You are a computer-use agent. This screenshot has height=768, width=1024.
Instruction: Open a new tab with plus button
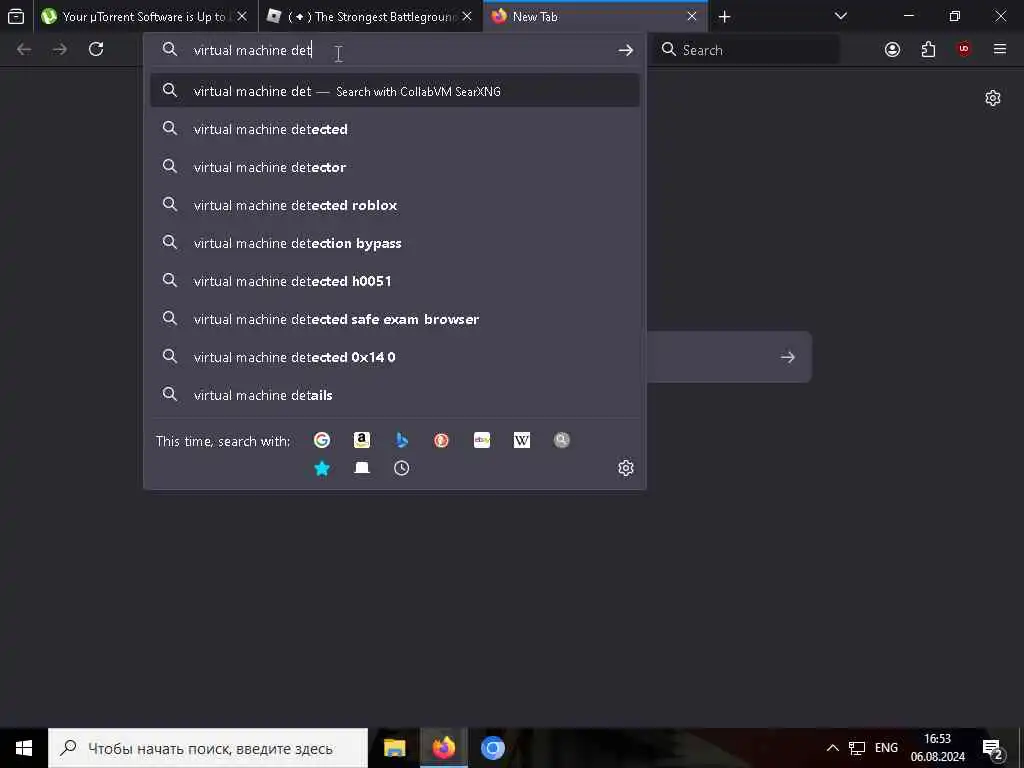click(x=724, y=17)
